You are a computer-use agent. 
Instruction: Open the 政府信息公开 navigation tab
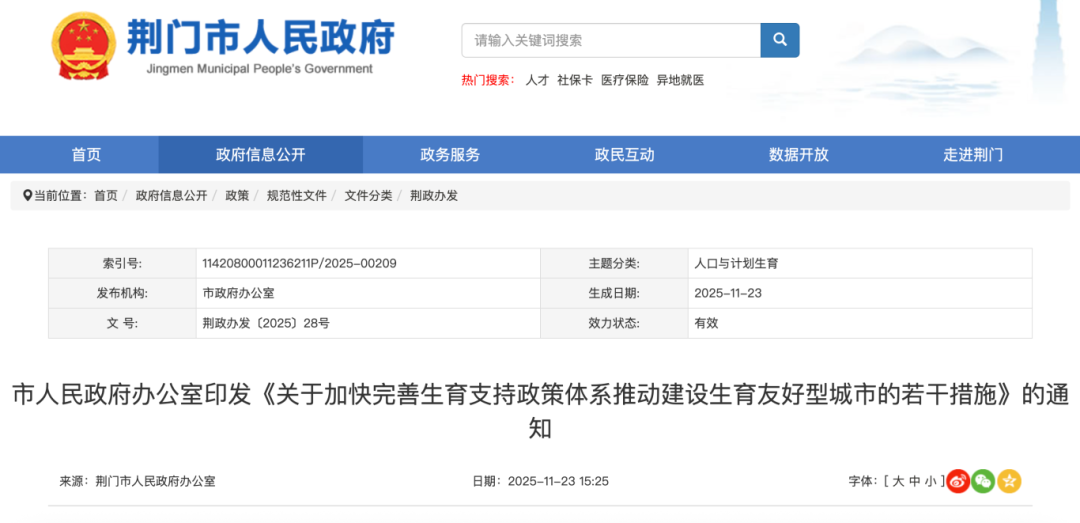coord(260,155)
